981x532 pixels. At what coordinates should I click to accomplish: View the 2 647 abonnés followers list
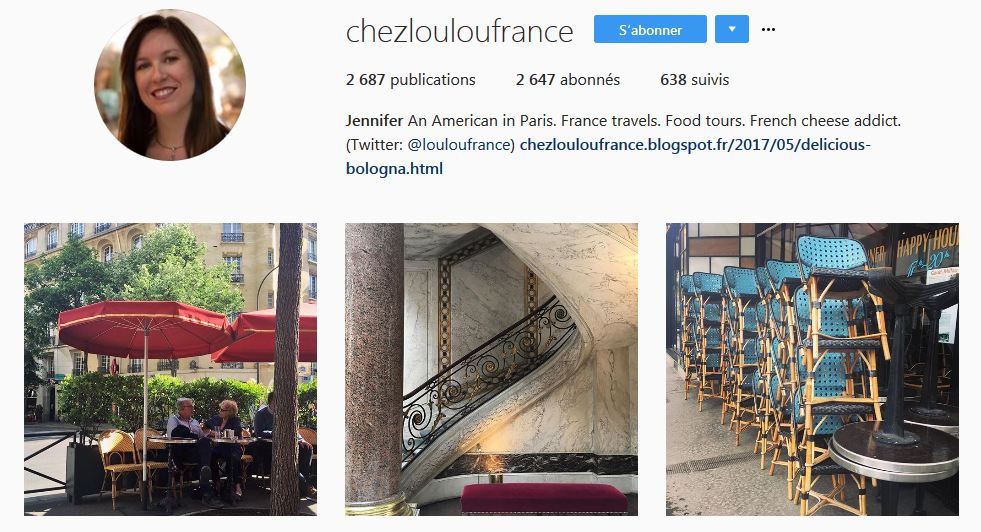[567, 79]
